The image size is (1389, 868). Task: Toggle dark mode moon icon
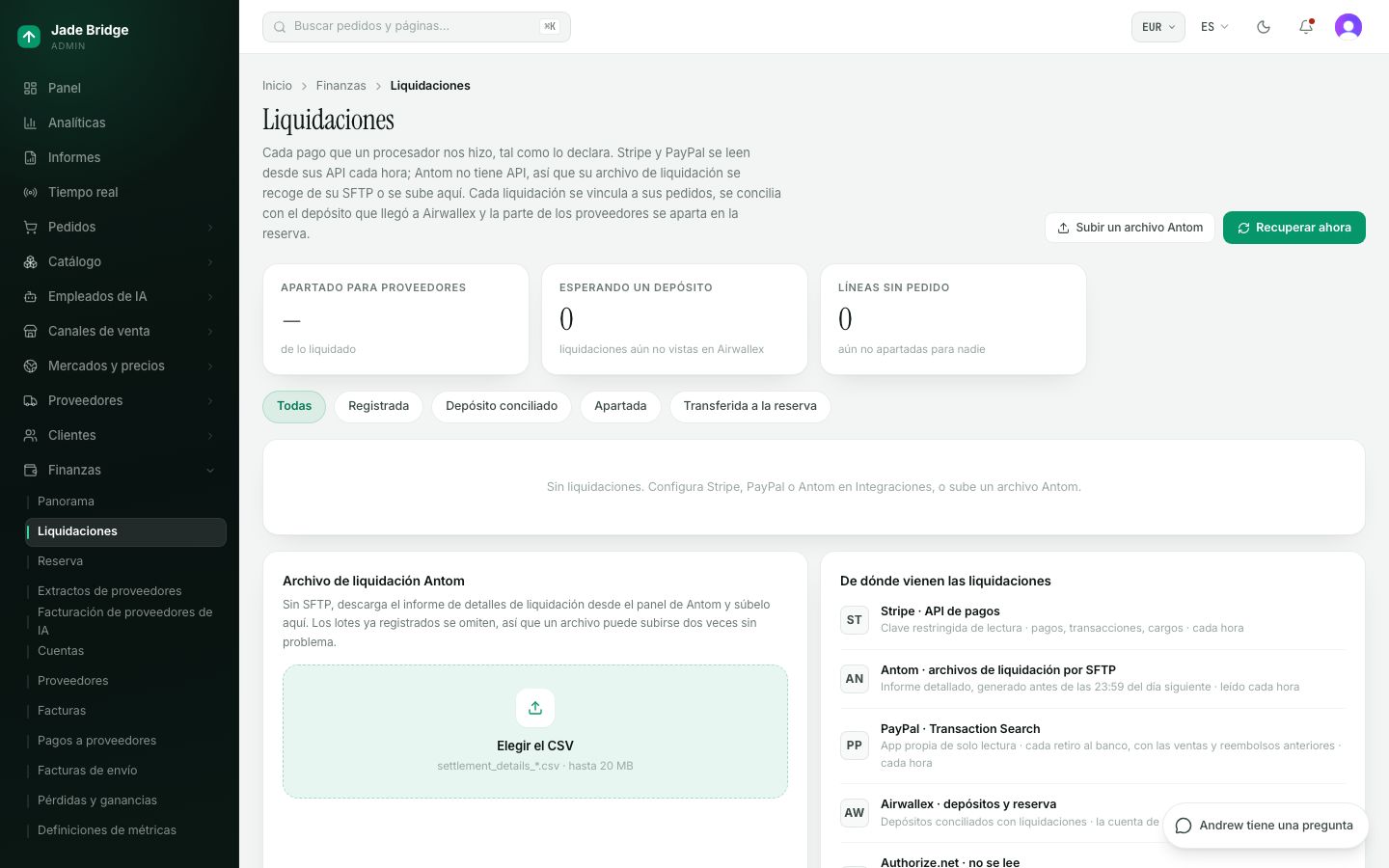point(1264,27)
